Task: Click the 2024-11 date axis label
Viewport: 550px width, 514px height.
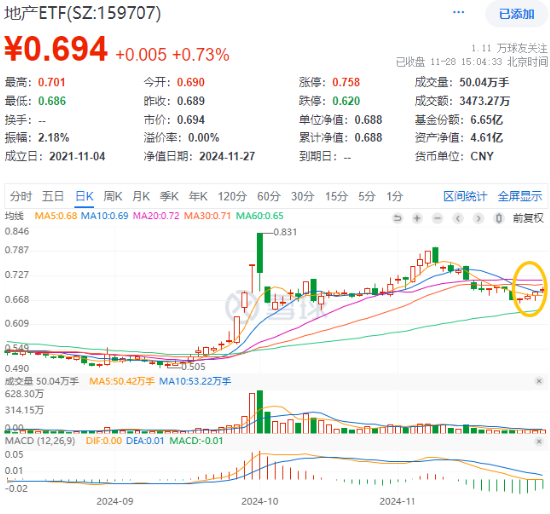Action: 398,501
